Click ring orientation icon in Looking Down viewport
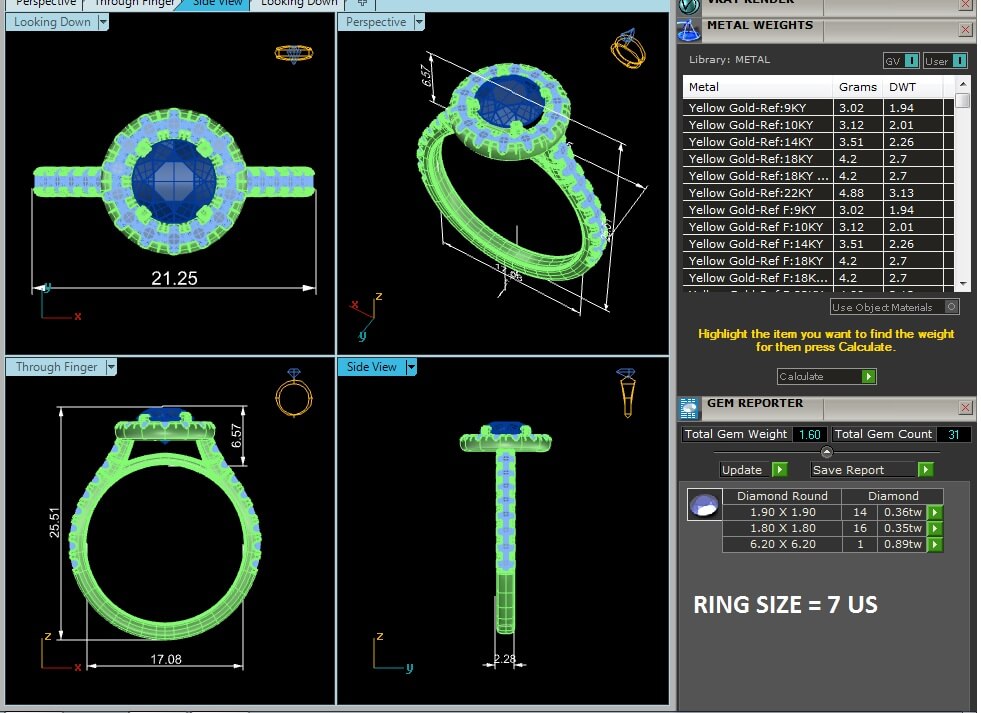 tap(294, 52)
